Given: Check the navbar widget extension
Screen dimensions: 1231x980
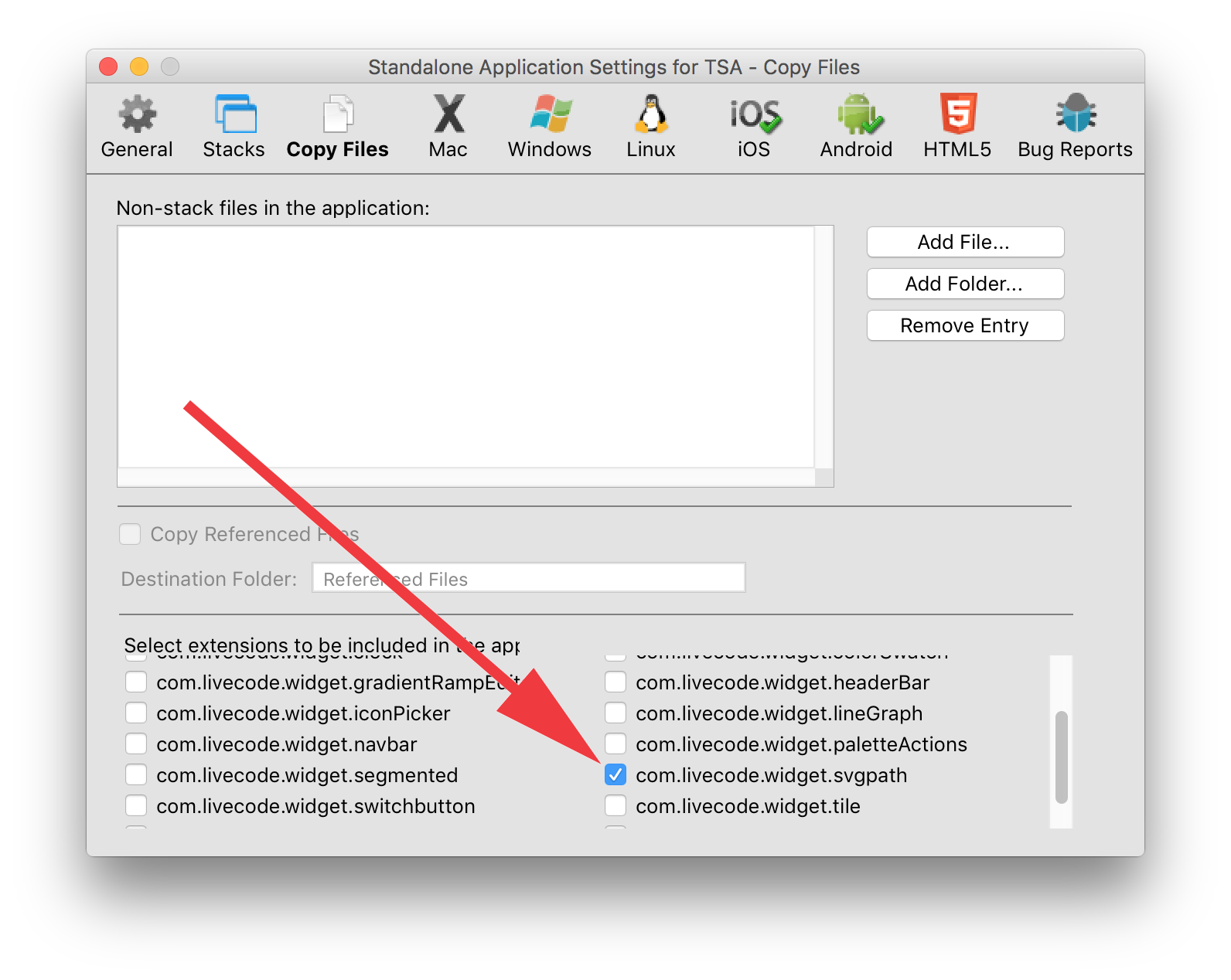Looking at the screenshot, I should (x=136, y=744).
